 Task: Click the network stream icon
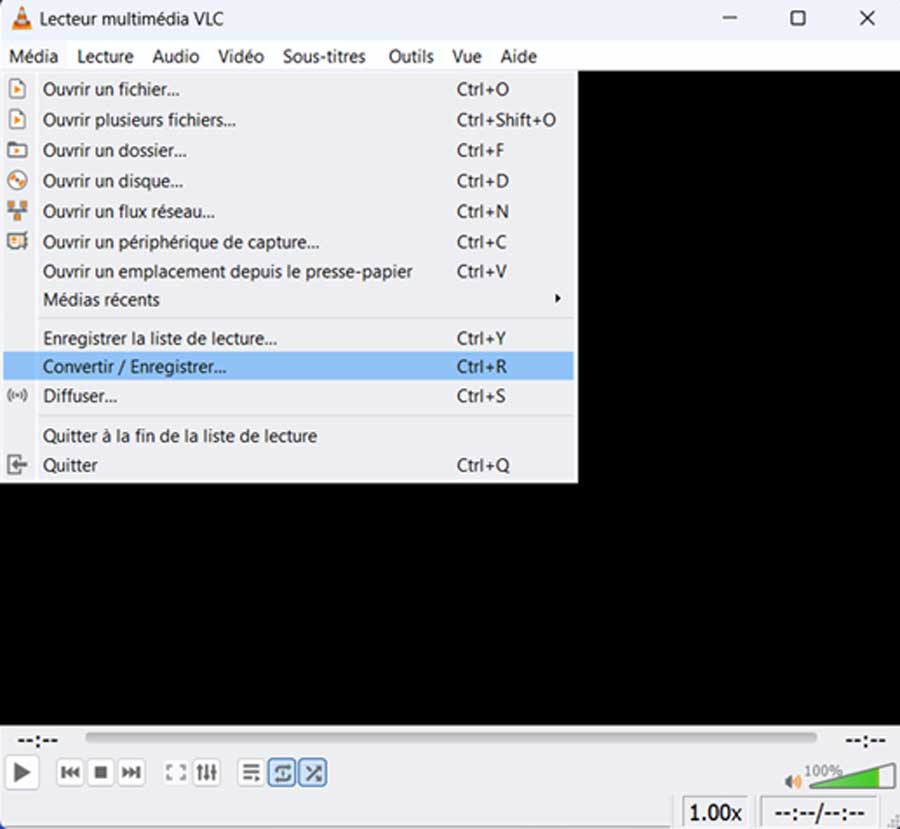17,211
